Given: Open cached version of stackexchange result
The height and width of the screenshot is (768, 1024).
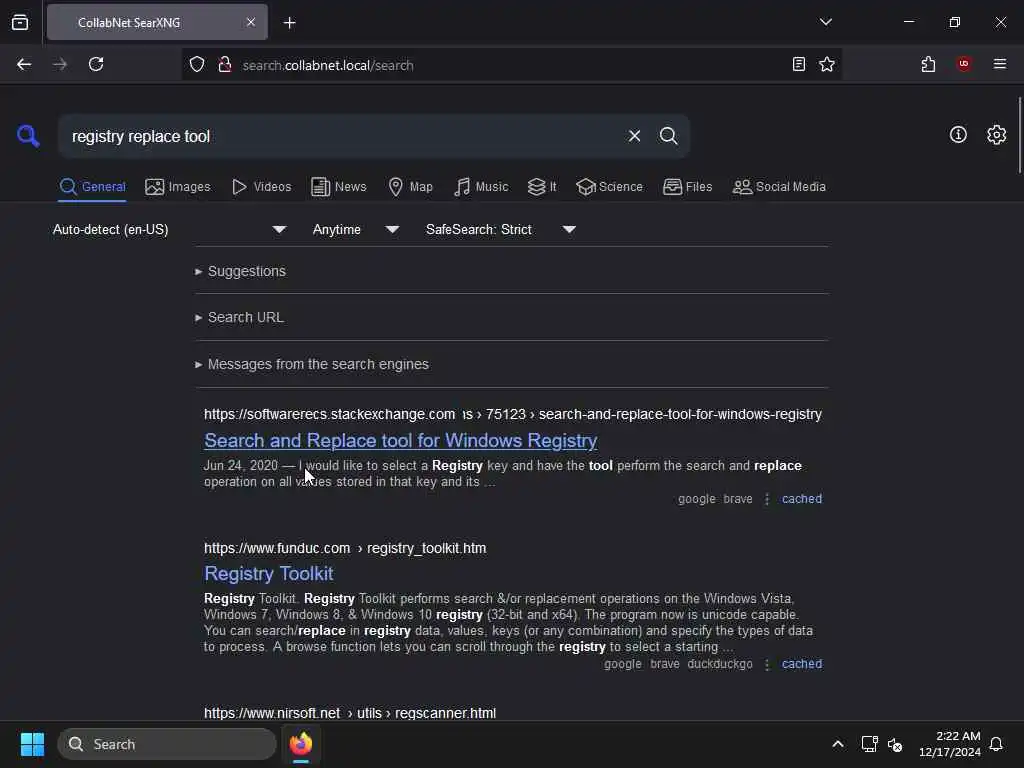Looking at the screenshot, I should 802,499.
